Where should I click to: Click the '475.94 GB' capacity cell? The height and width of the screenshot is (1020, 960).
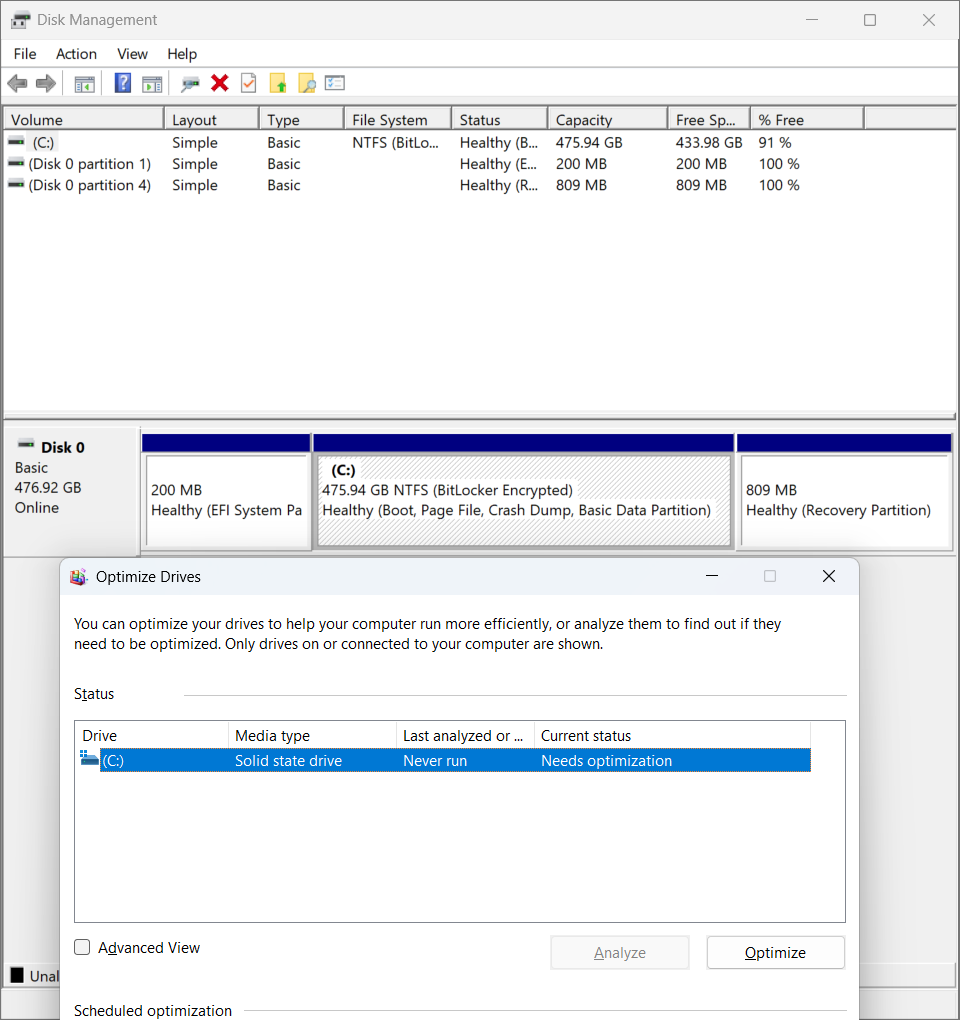tap(589, 142)
